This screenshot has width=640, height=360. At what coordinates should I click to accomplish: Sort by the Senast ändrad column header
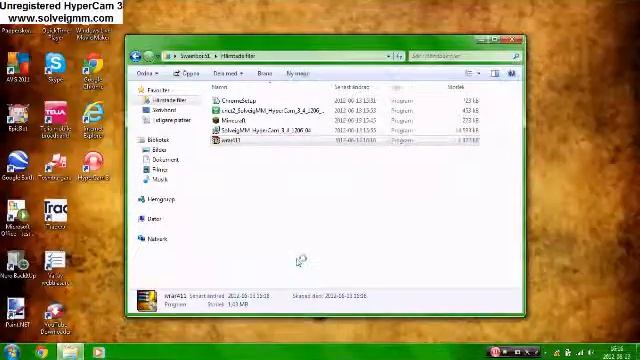tap(352, 87)
